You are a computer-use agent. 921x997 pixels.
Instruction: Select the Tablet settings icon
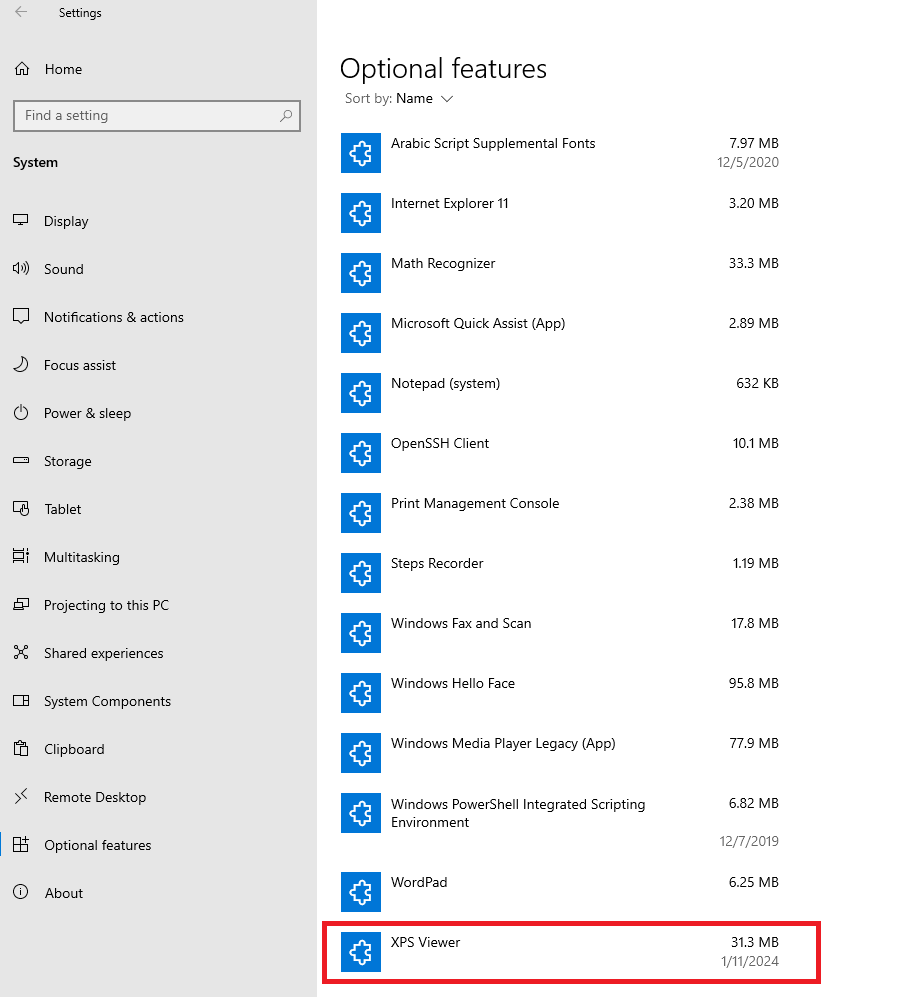pos(24,509)
